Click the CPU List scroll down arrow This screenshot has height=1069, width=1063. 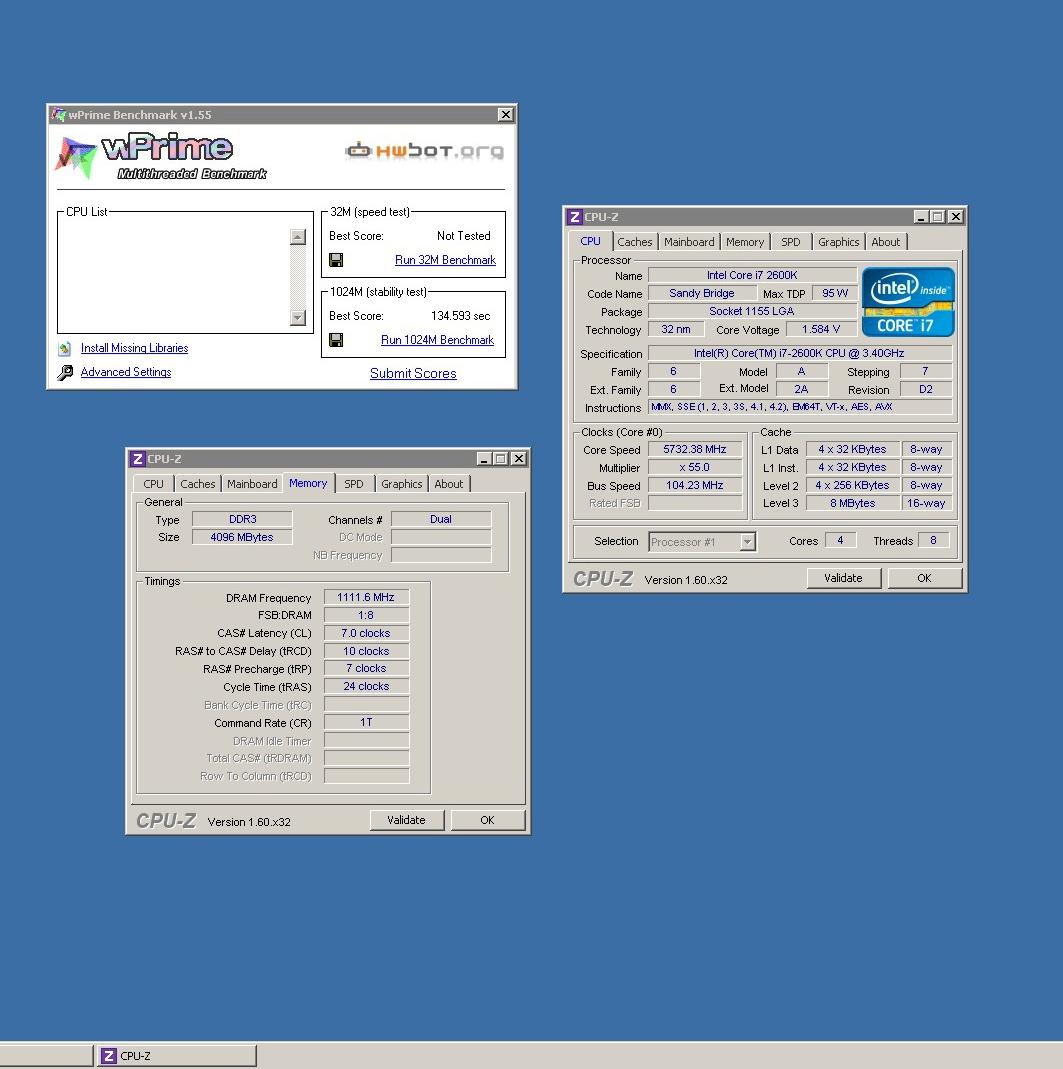298,317
